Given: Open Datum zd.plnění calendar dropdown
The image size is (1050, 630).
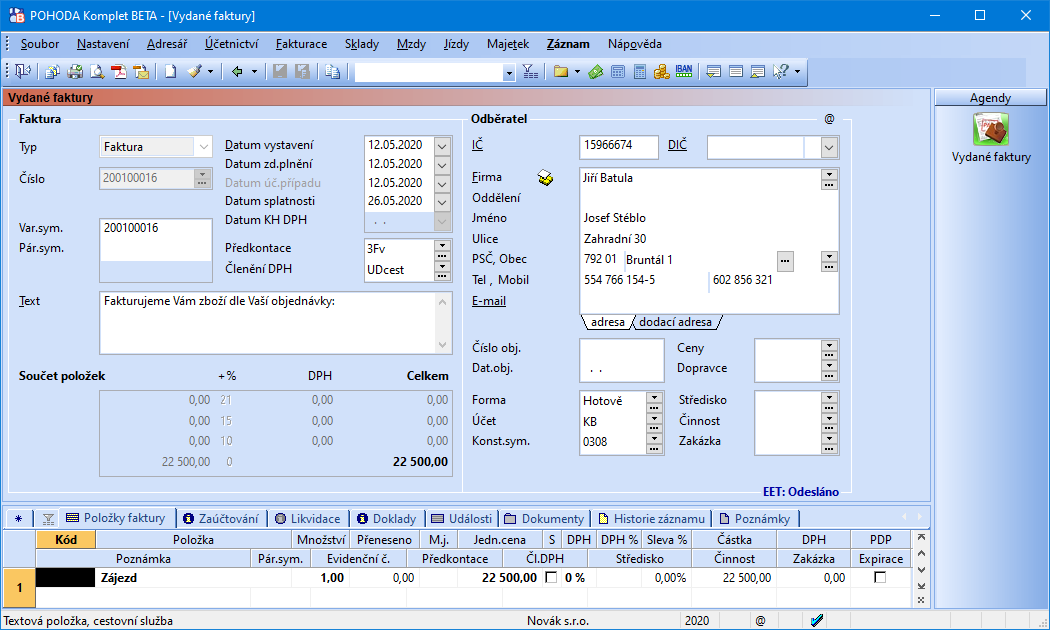Looking at the screenshot, I should point(442,164).
